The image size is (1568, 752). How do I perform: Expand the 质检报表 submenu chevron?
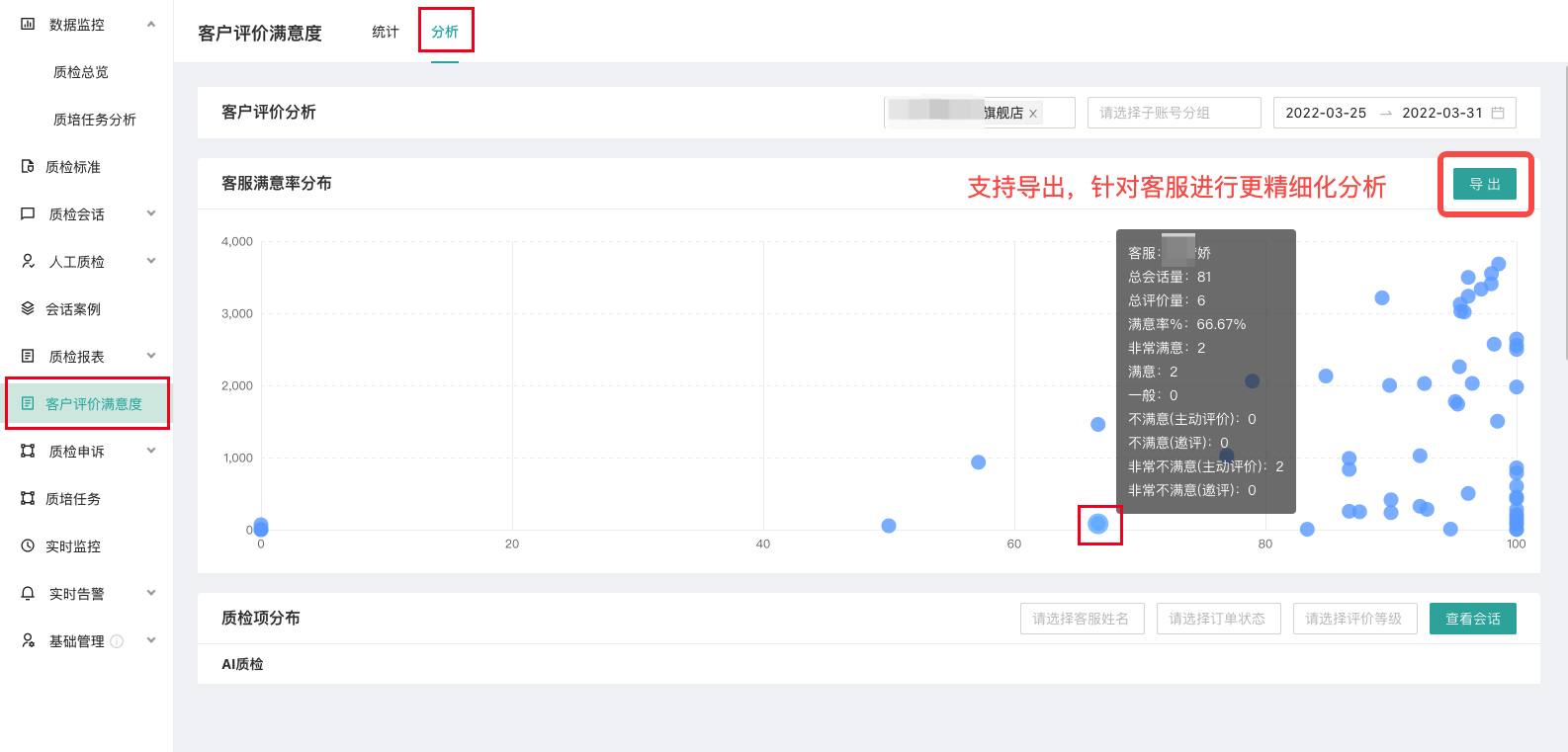151,356
